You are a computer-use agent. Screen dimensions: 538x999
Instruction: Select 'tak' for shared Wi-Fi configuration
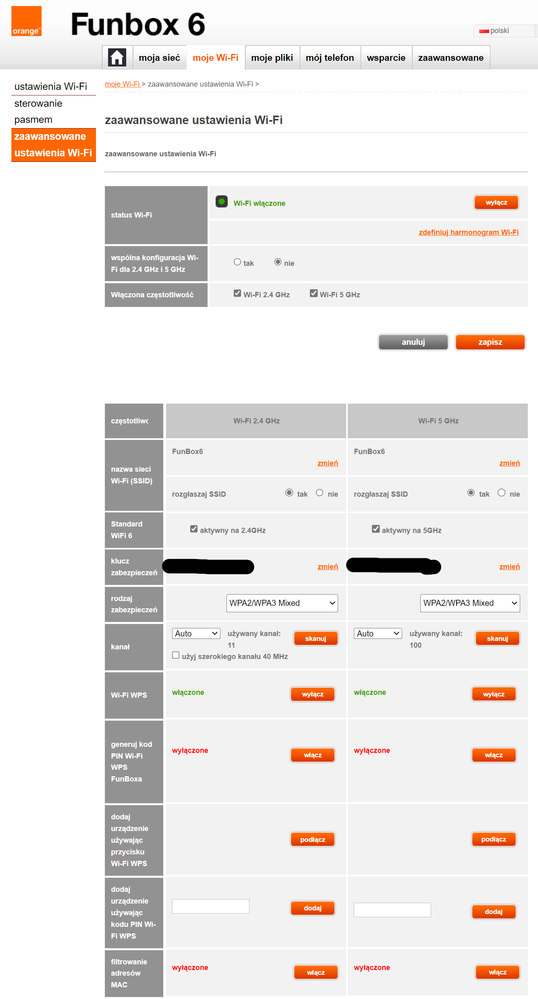237,262
